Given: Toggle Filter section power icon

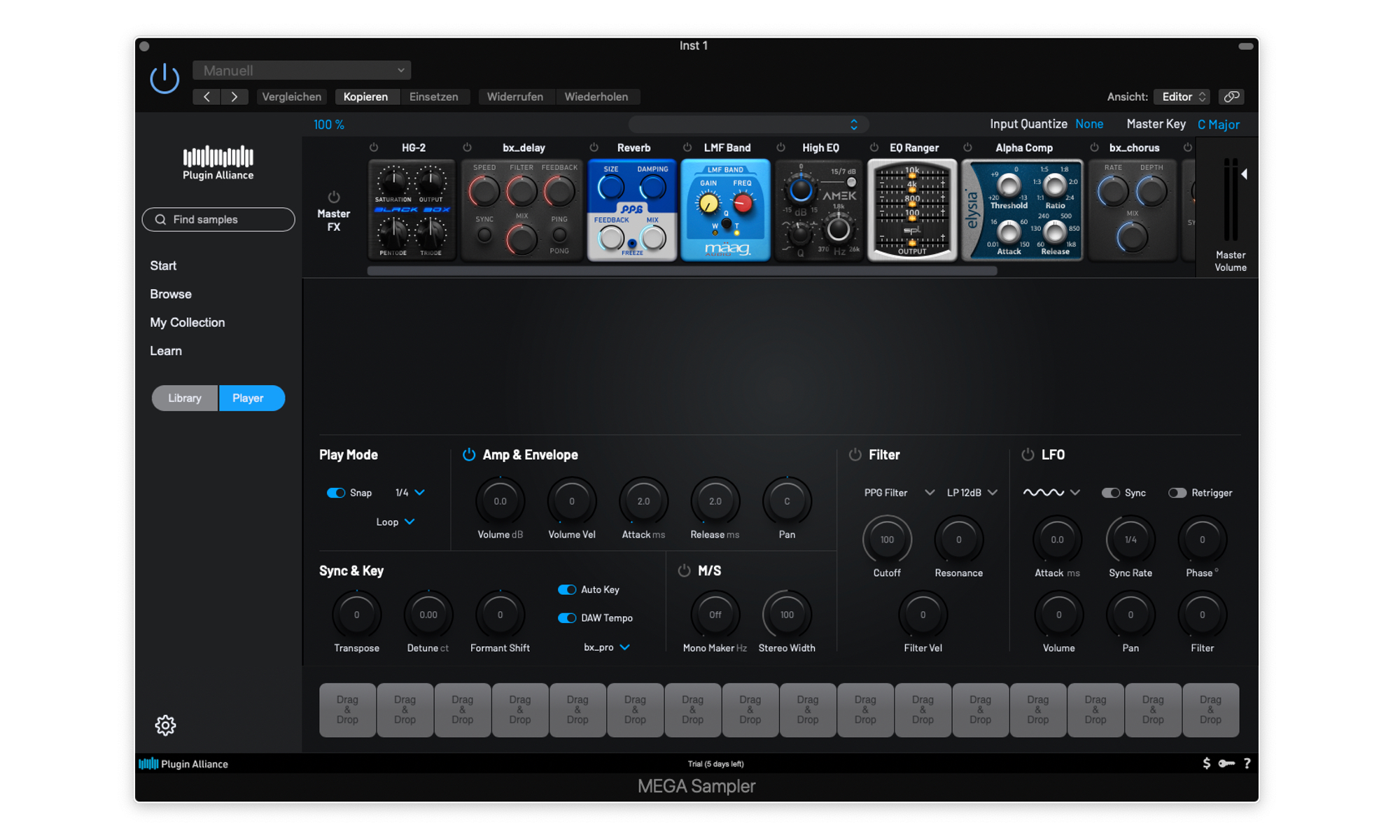Looking at the screenshot, I should click(x=855, y=455).
